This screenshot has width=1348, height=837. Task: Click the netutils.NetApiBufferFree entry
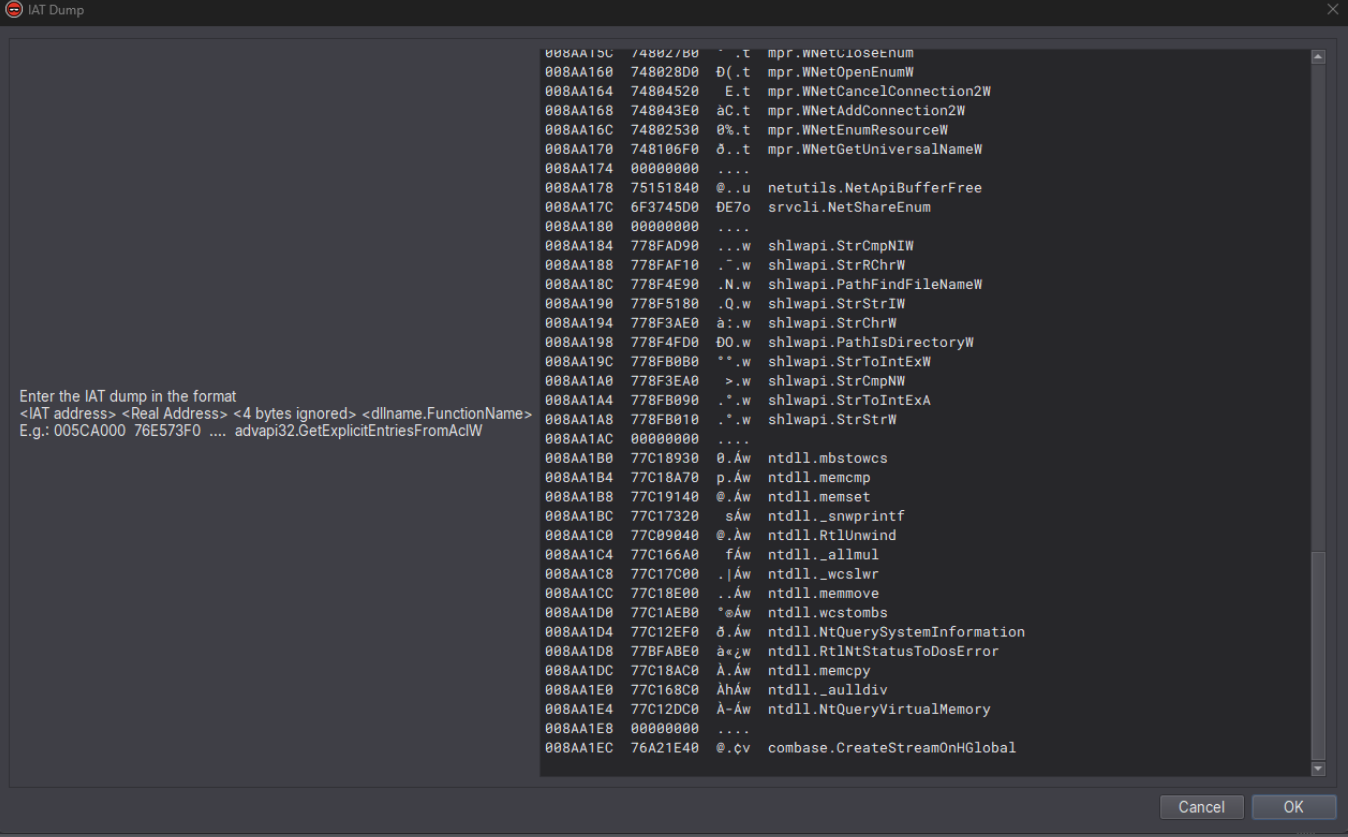pyautogui.click(x=874, y=188)
